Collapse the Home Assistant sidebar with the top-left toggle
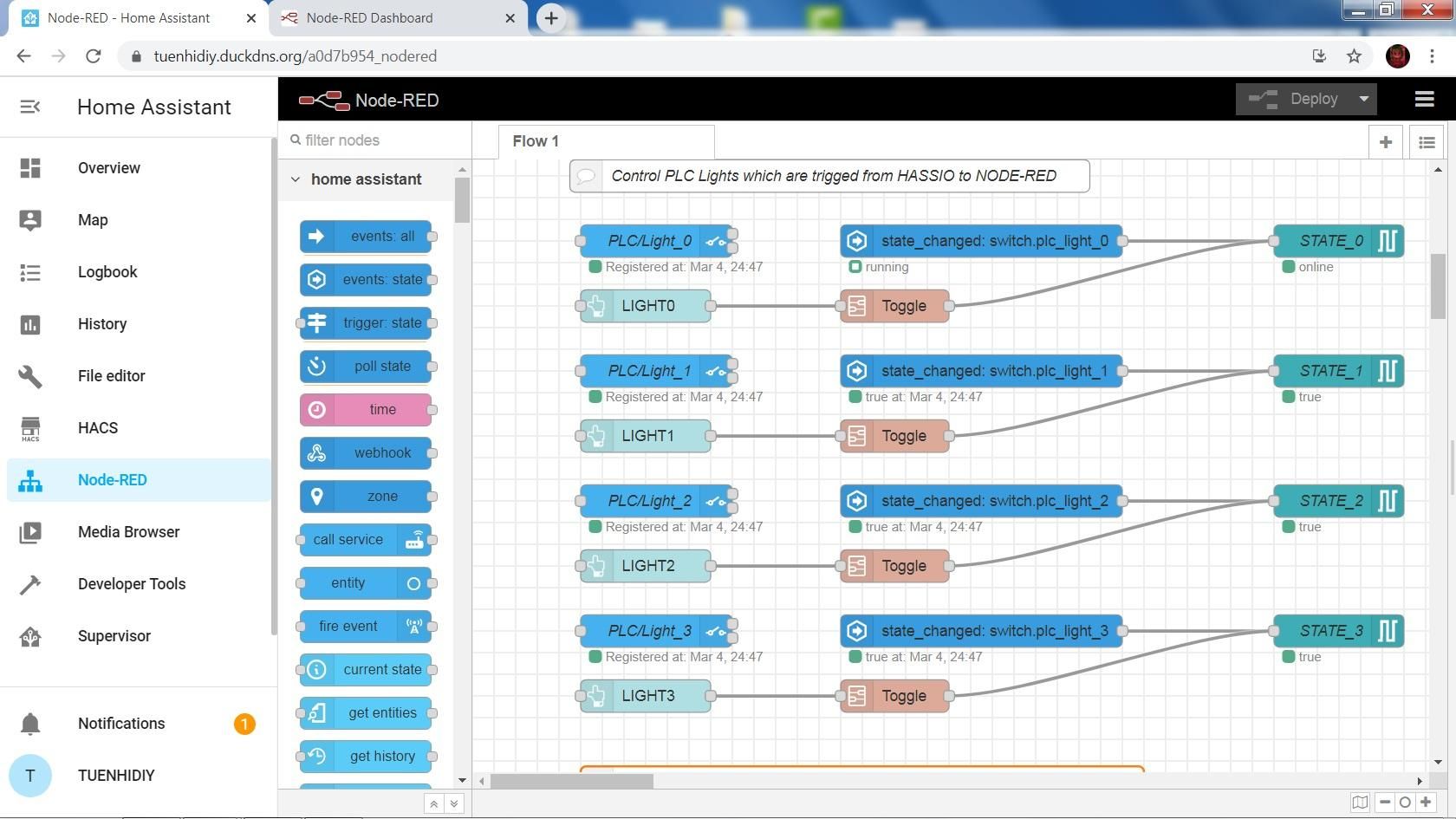The image size is (1456, 819). 30,107
